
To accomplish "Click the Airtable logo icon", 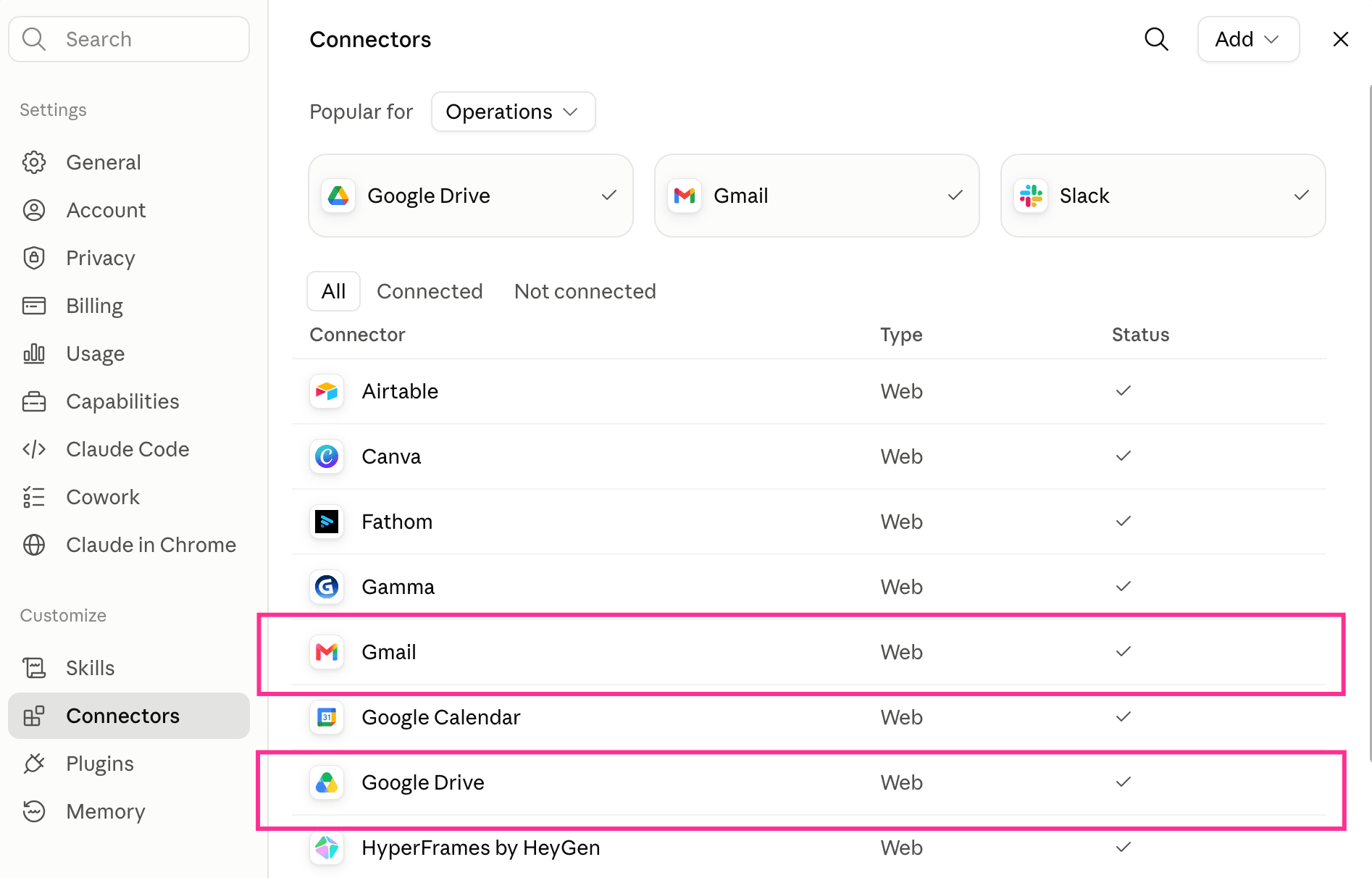I will 327,391.
